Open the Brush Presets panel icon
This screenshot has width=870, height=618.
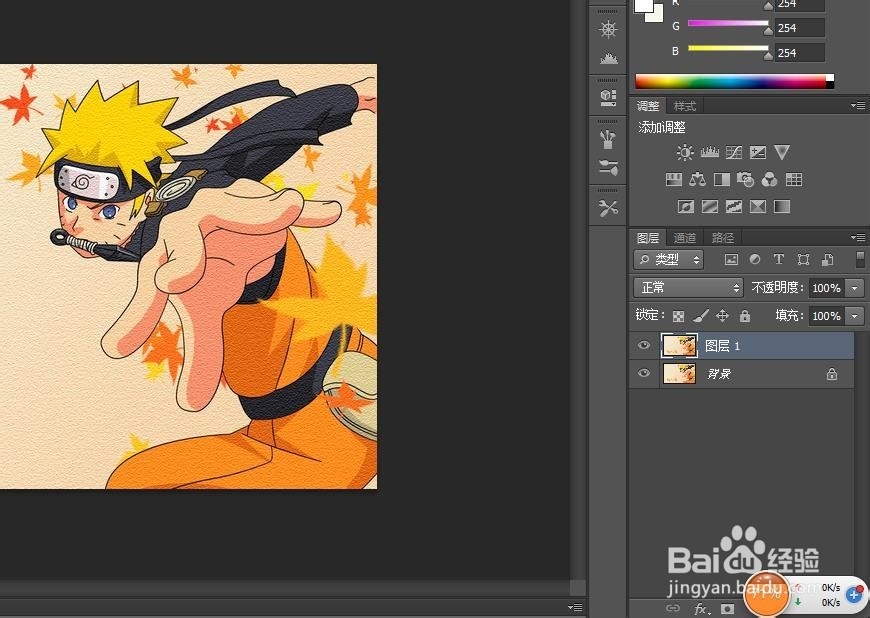608,139
